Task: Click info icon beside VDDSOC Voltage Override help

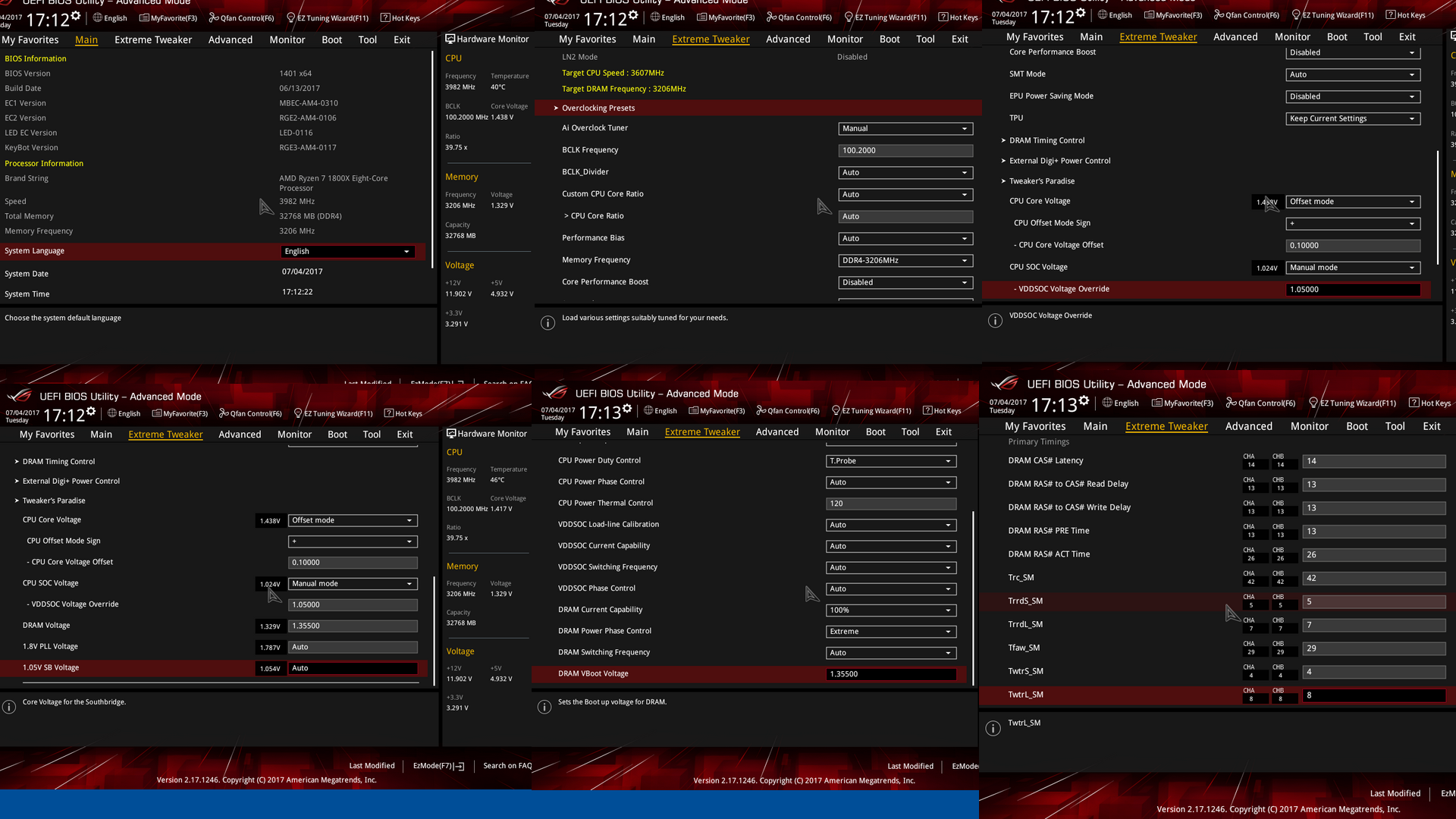Action: 995,321
